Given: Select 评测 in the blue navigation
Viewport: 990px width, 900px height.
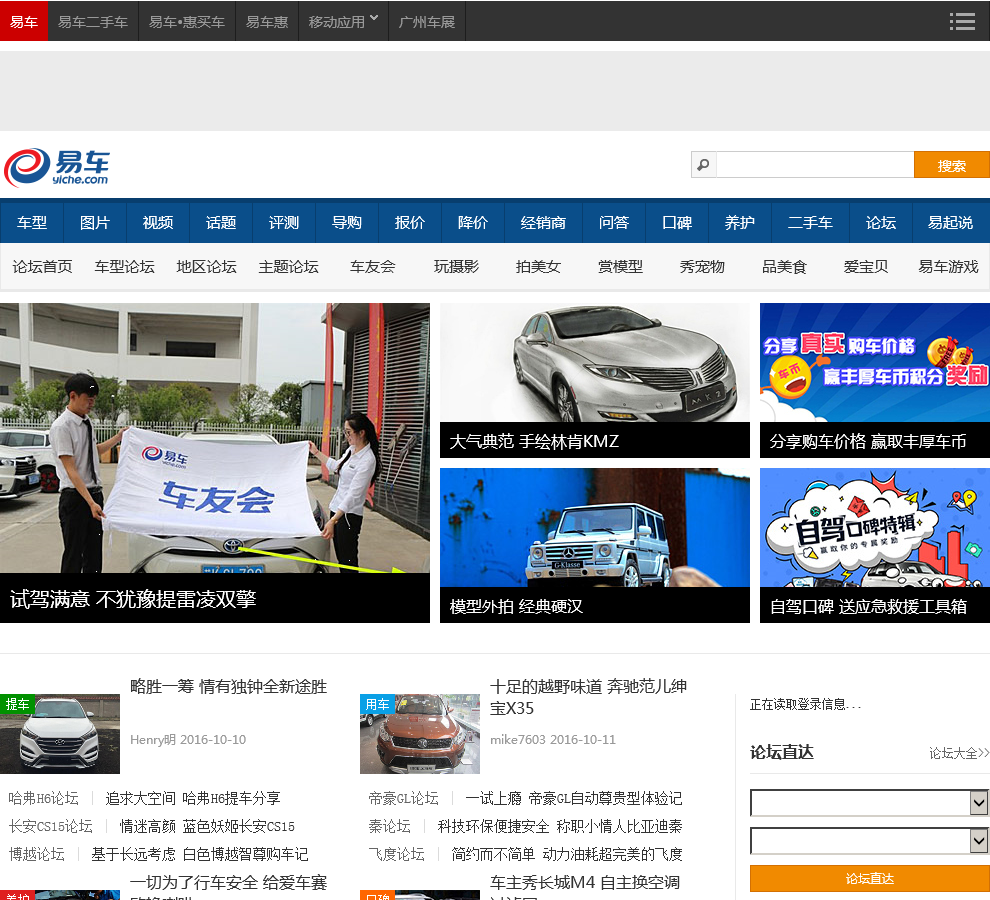Looking at the screenshot, I should pyautogui.click(x=284, y=222).
